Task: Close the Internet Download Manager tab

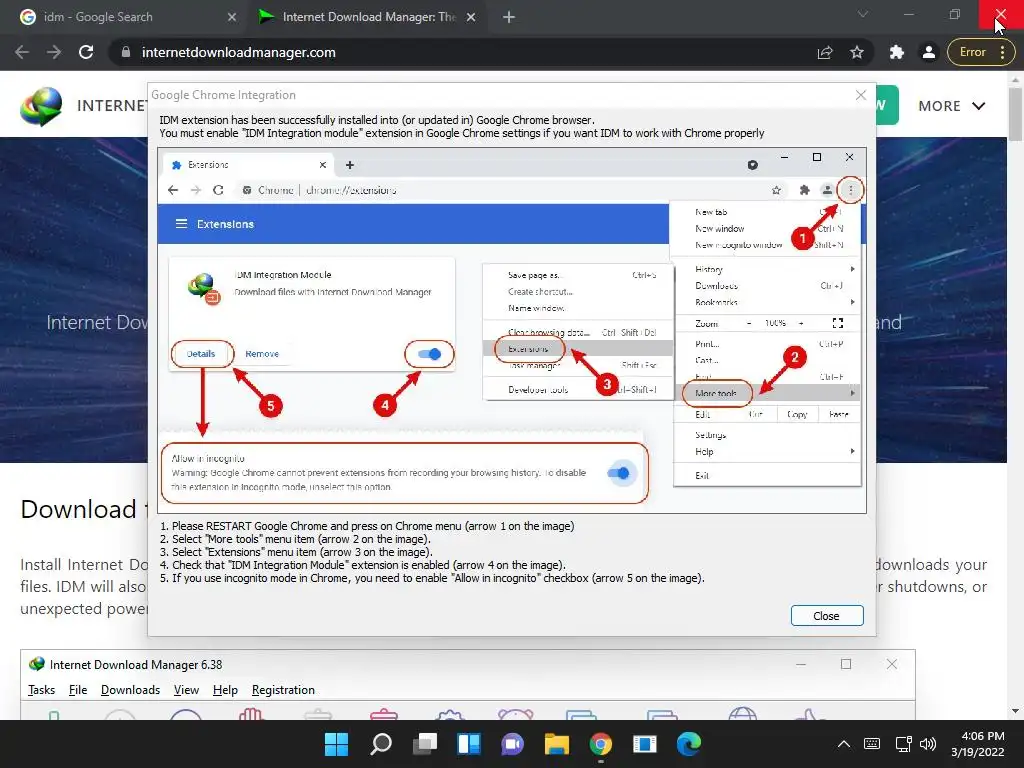Action: coord(471,17)
